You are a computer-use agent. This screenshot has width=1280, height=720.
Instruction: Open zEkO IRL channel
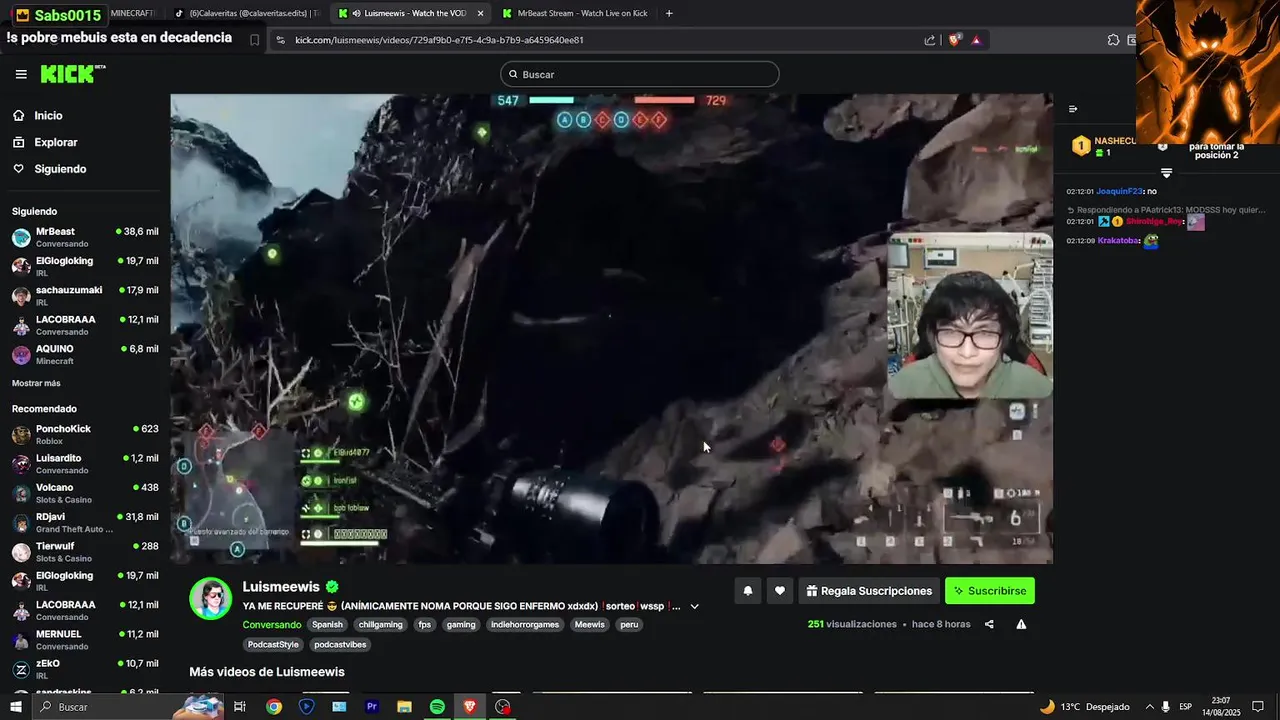tap(85, 669)
